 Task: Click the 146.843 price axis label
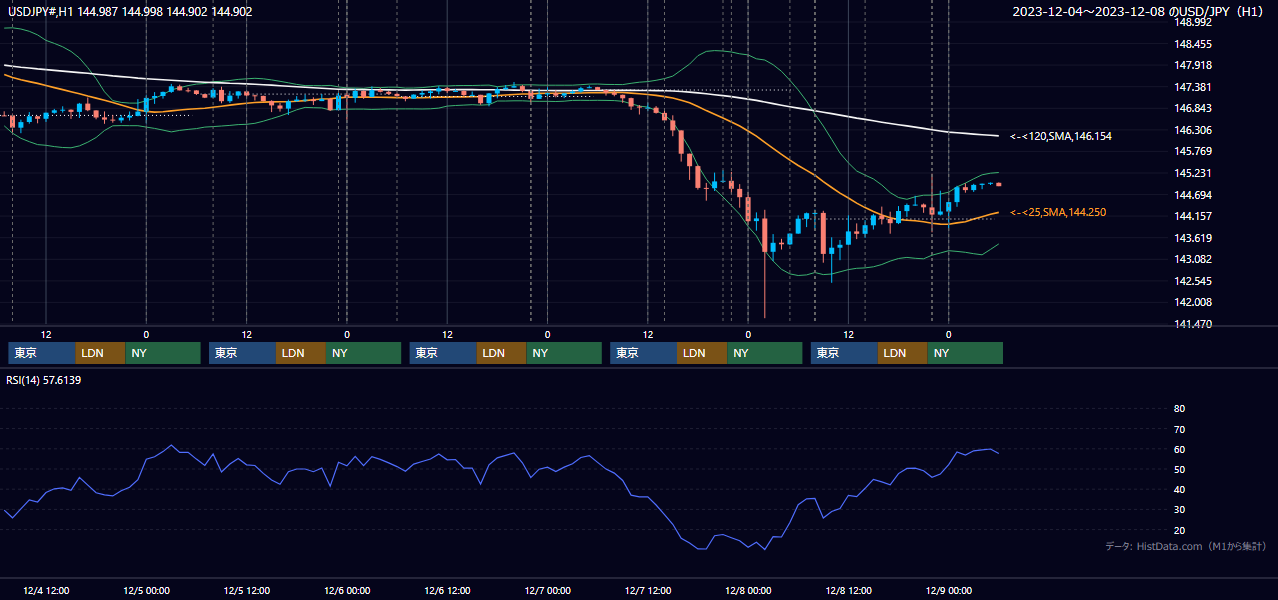pyautogui.click(x=1193, y=108)
